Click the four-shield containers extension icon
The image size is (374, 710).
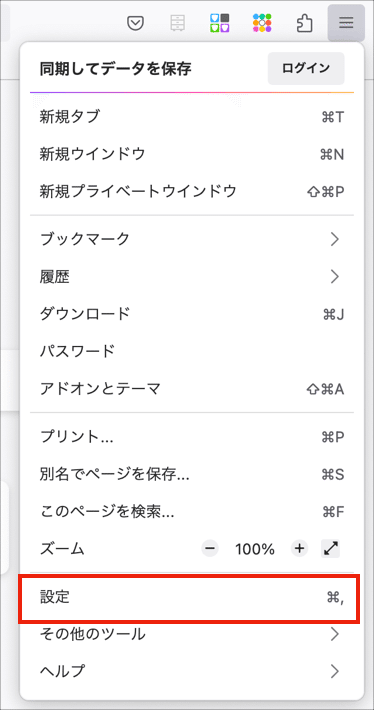click(220, 23)
